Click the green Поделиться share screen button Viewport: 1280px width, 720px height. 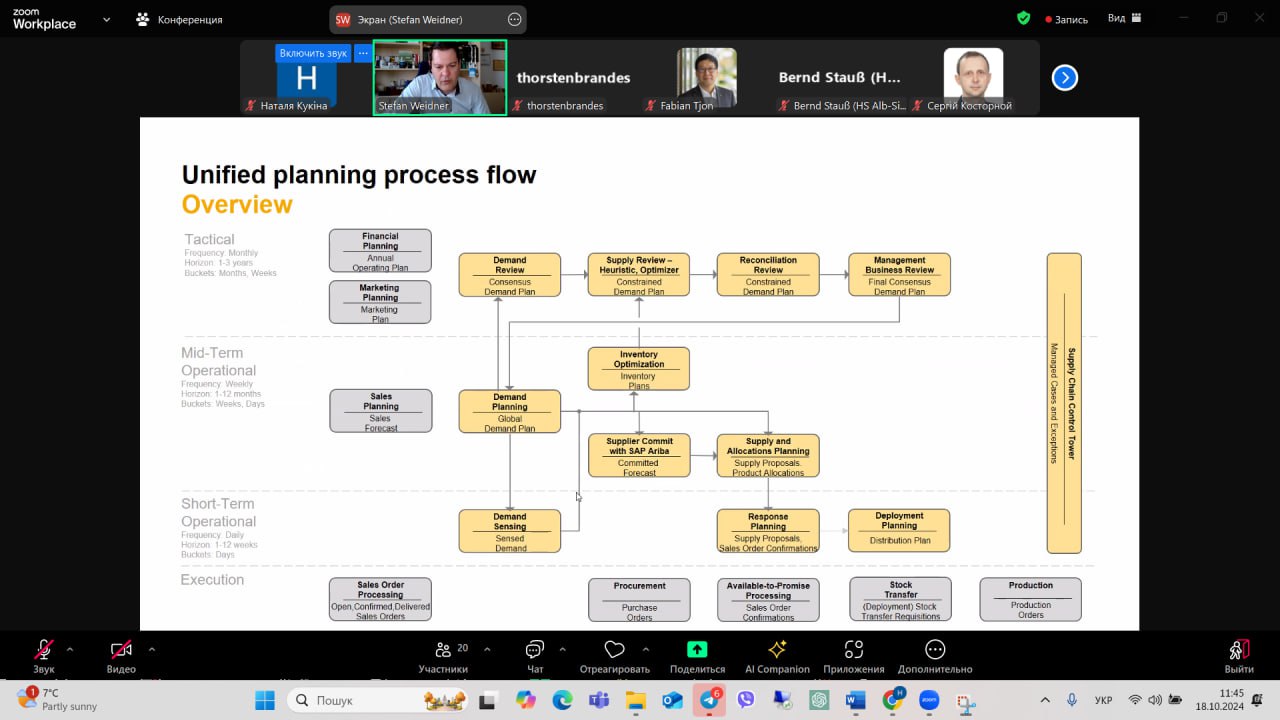pyautogui.click(x=697, y=657)
